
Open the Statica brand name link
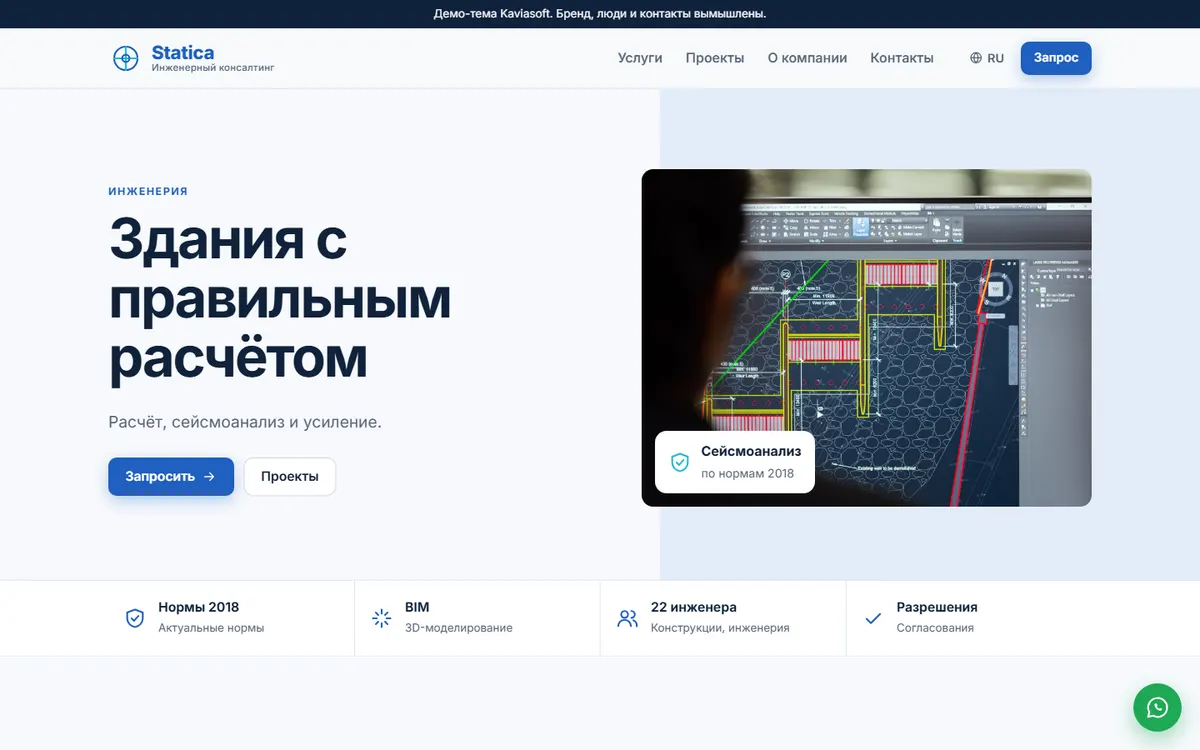click(x=183, y=52)
